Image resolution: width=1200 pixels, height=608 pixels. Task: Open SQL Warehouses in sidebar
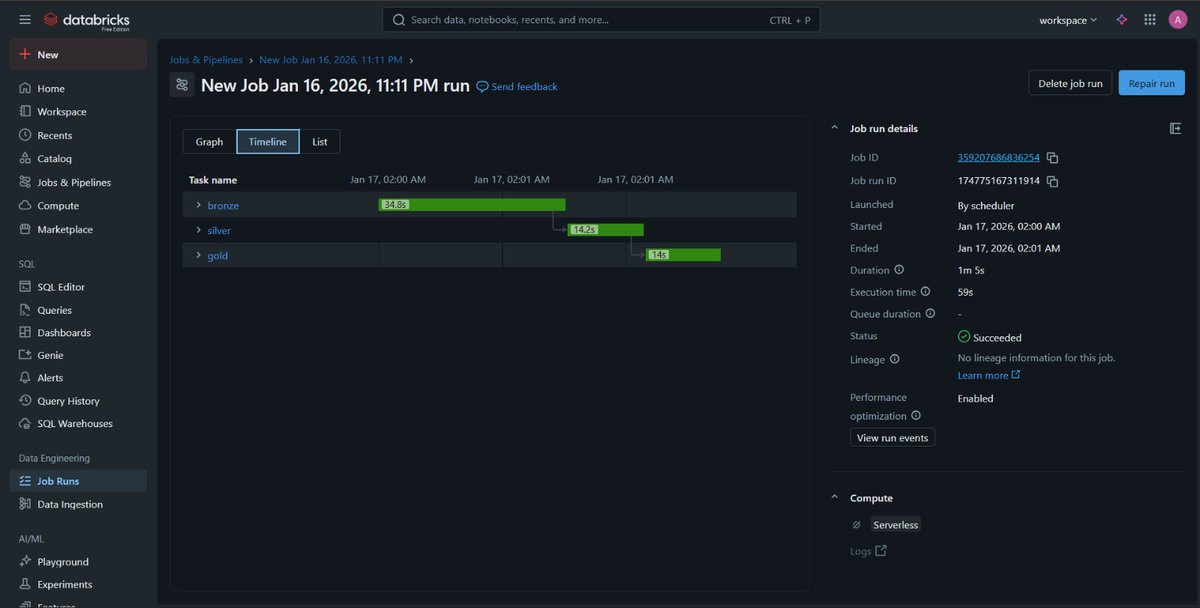pyautogui.click(x=79, y=423)
